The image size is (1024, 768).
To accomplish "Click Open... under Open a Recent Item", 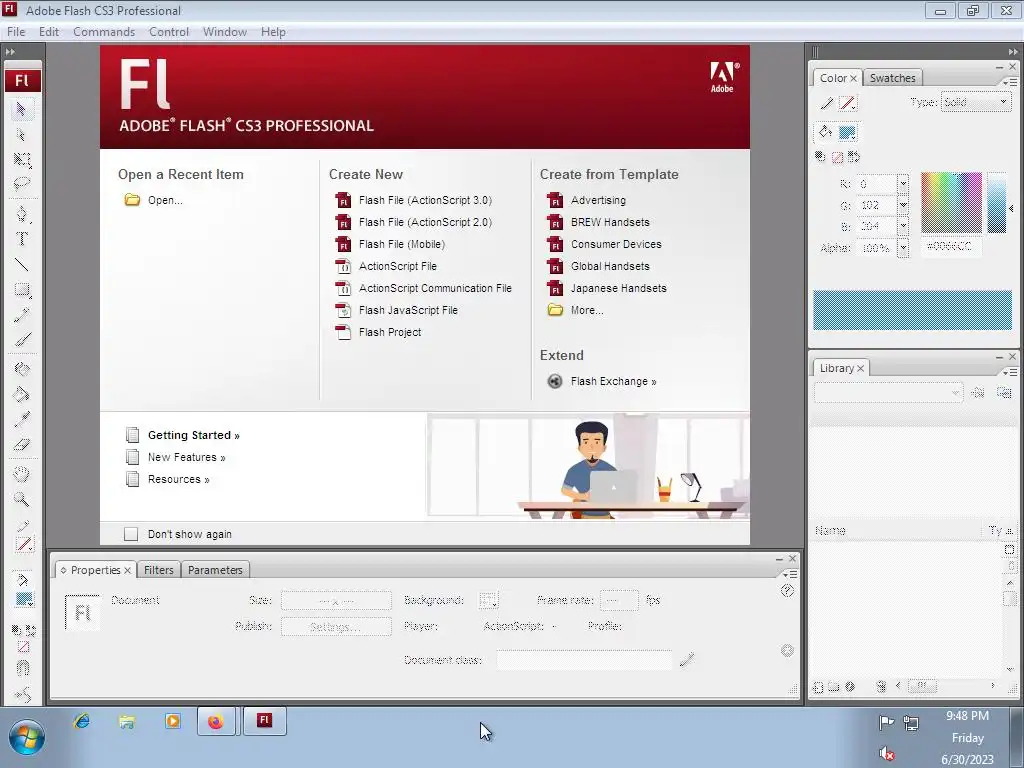I will point(165,200).
